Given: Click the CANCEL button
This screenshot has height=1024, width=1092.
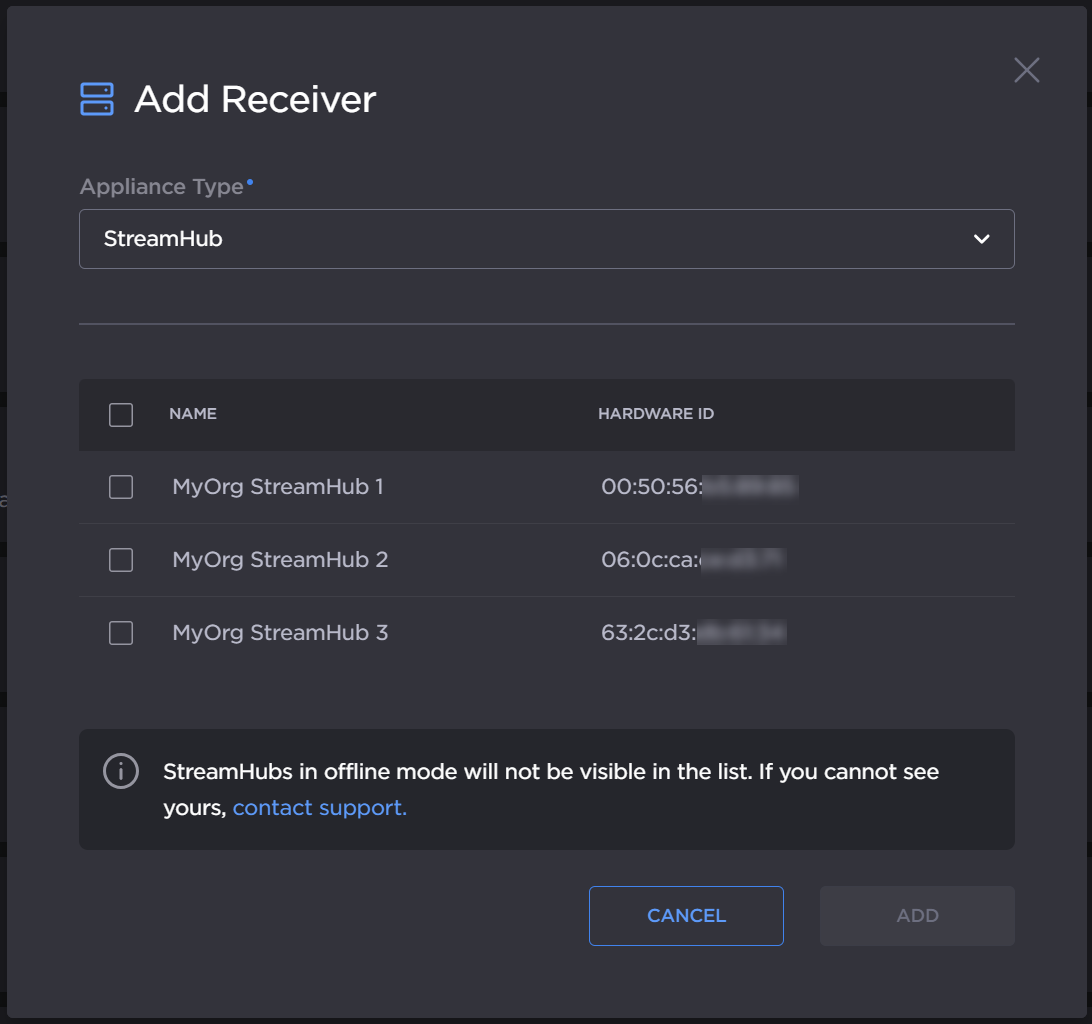Looking at the screenshot, I should [686, 915].
